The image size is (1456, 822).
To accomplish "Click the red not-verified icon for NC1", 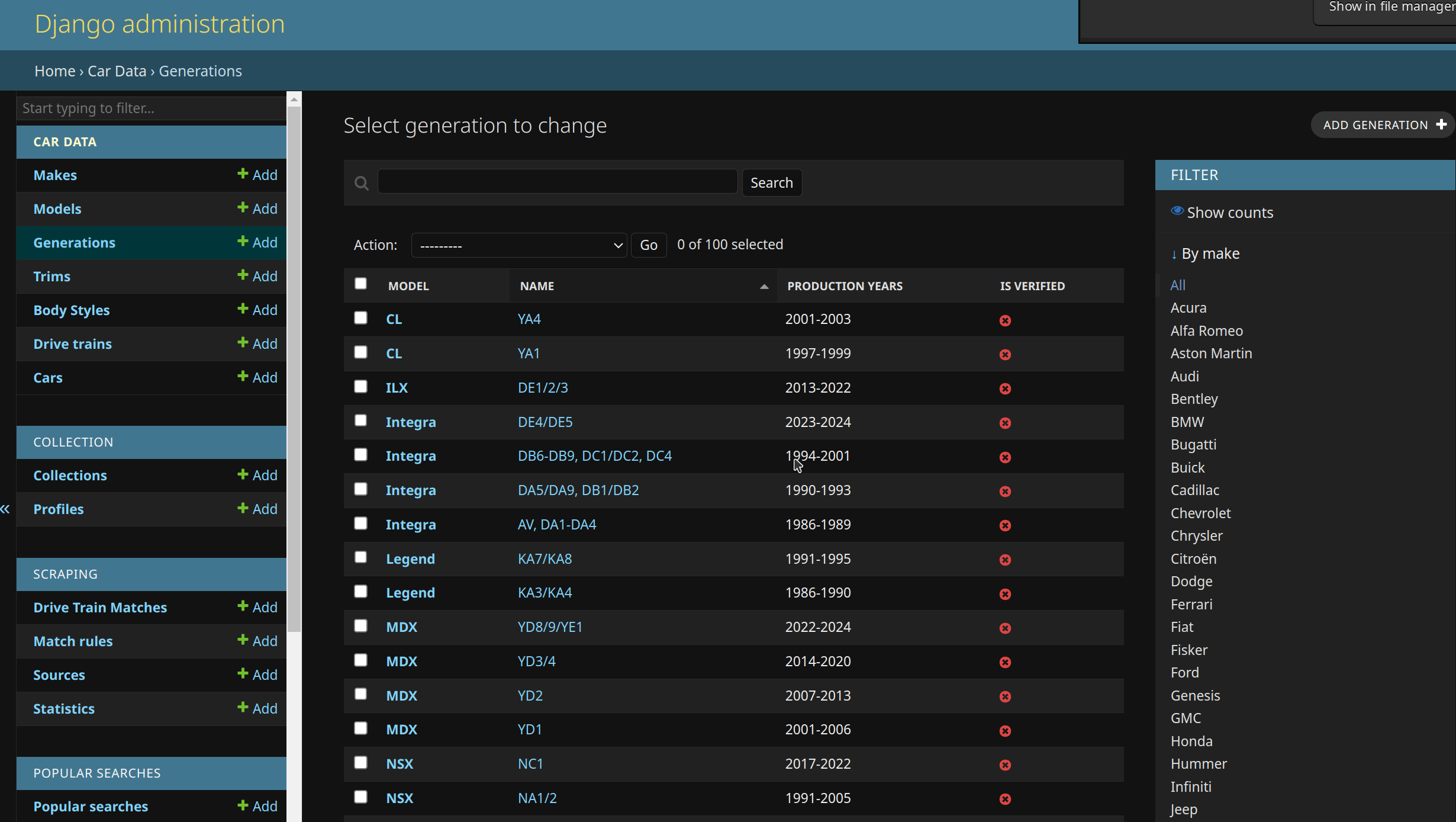I will (1005, 765).
